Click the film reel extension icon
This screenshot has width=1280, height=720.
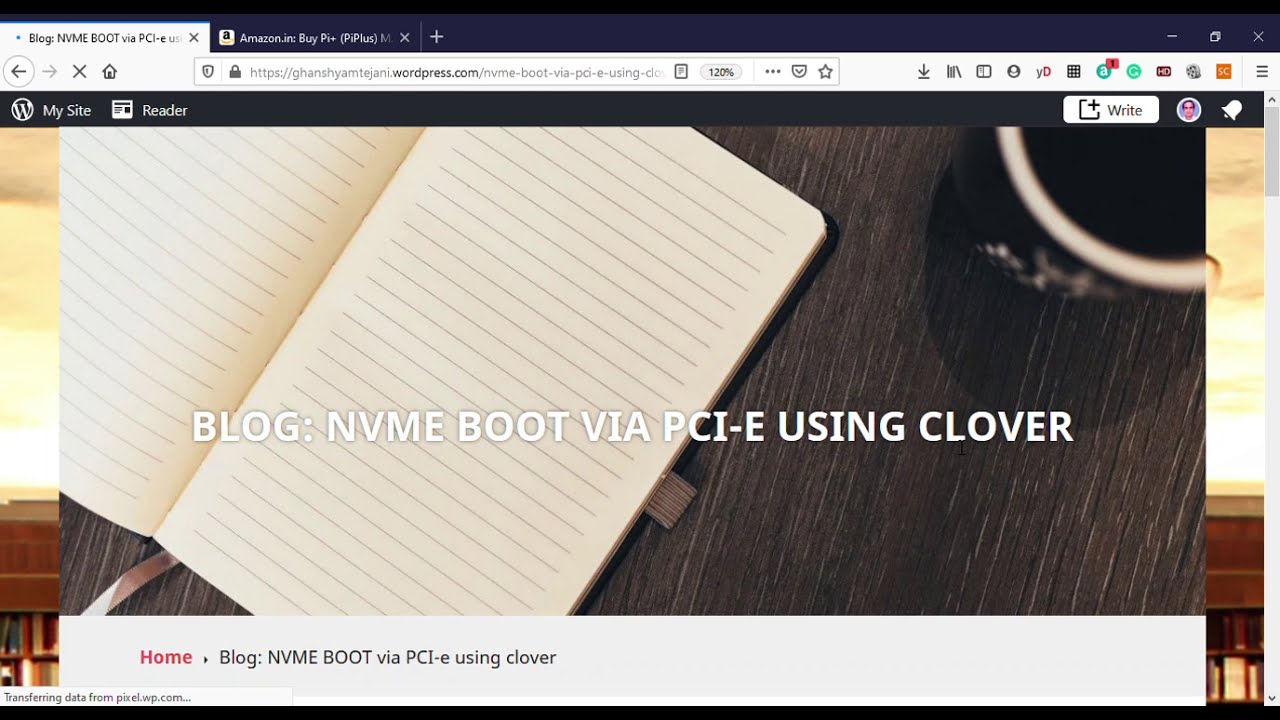click(x=1193, y=72)
